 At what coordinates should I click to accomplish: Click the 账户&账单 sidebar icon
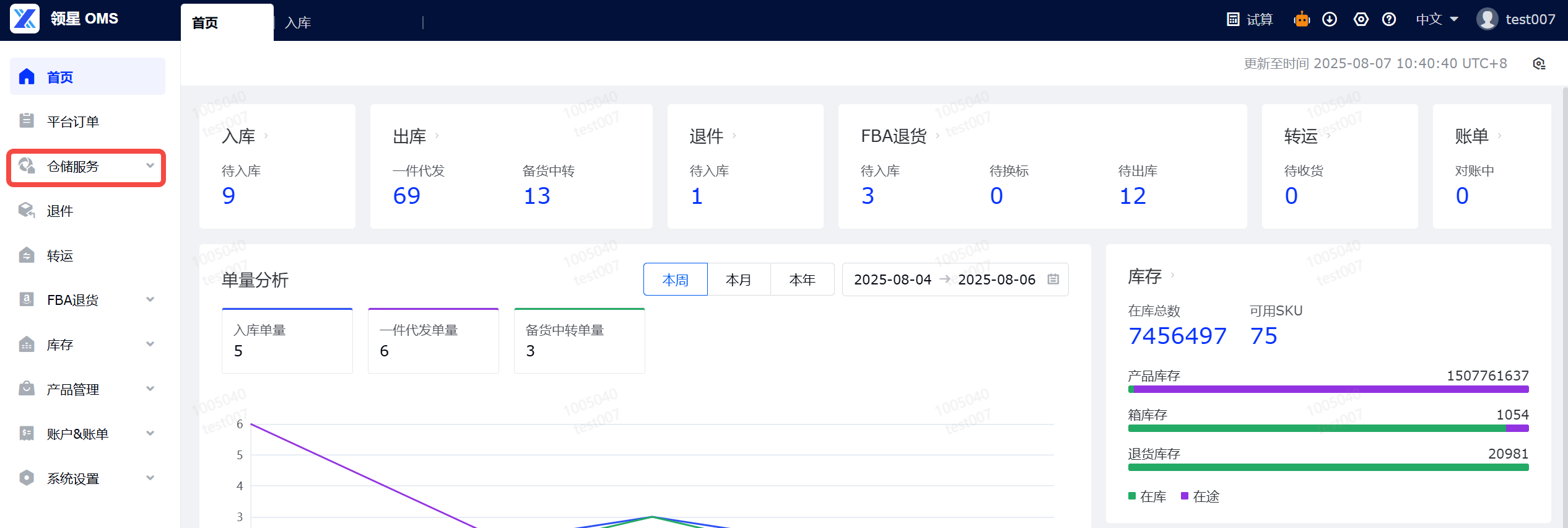point(27,433)
